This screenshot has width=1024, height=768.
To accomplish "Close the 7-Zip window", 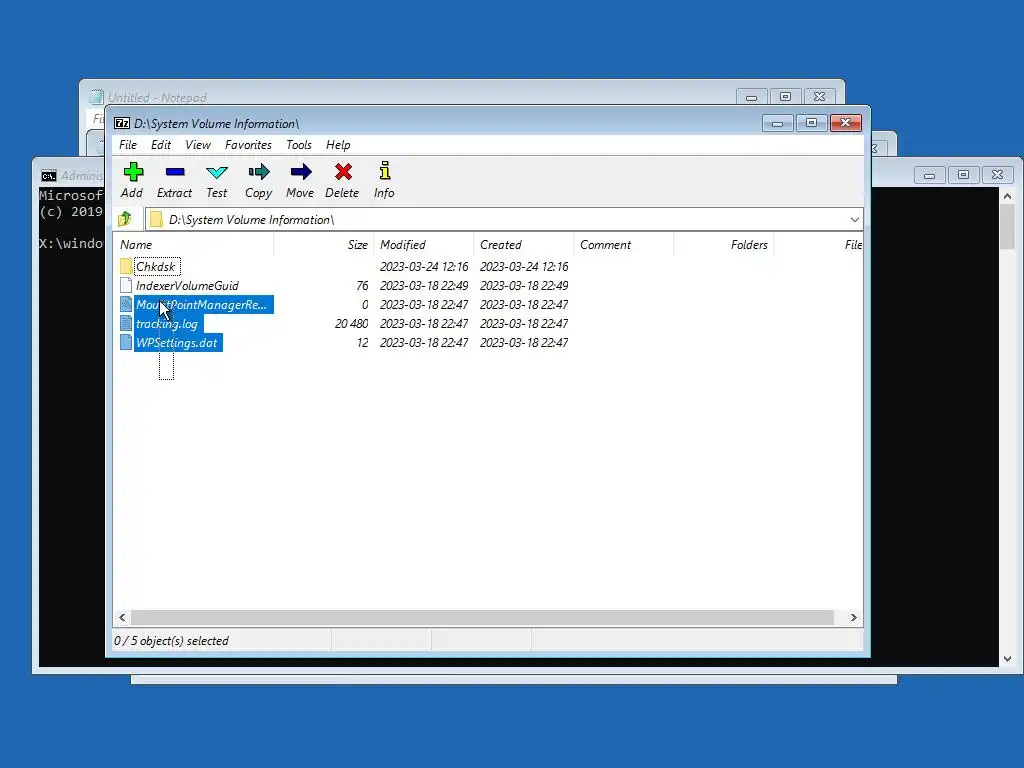I will 846,123.
